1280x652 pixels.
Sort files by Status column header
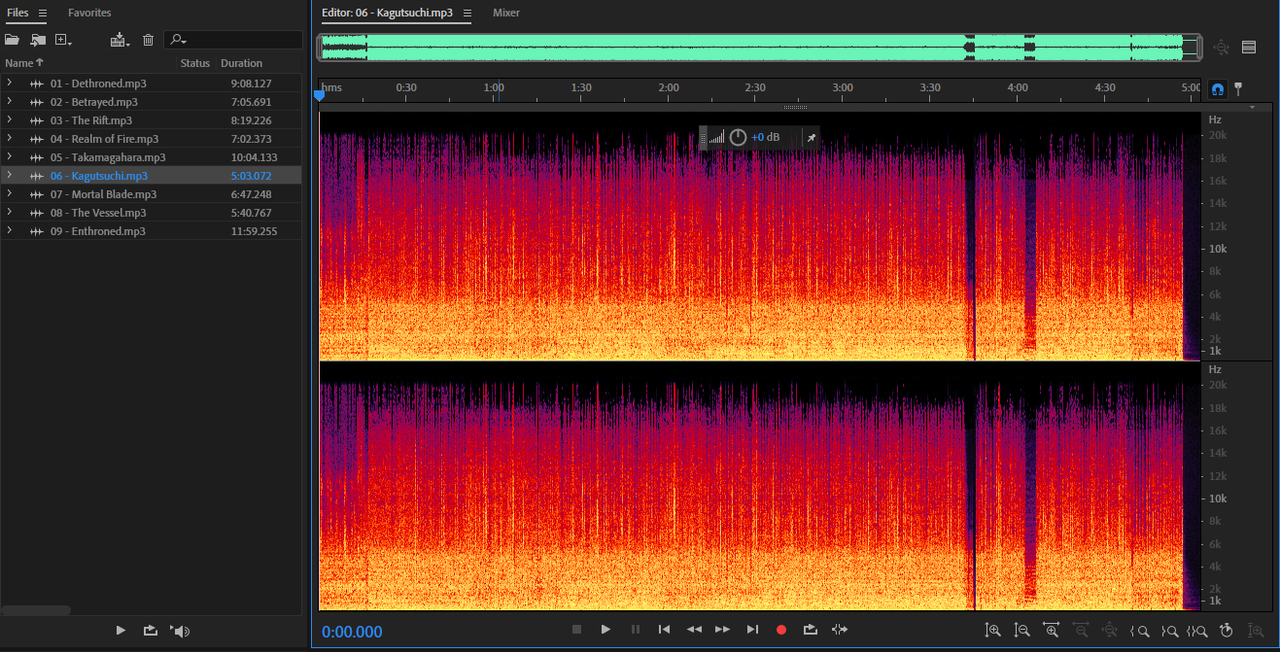tap(195, 63)
